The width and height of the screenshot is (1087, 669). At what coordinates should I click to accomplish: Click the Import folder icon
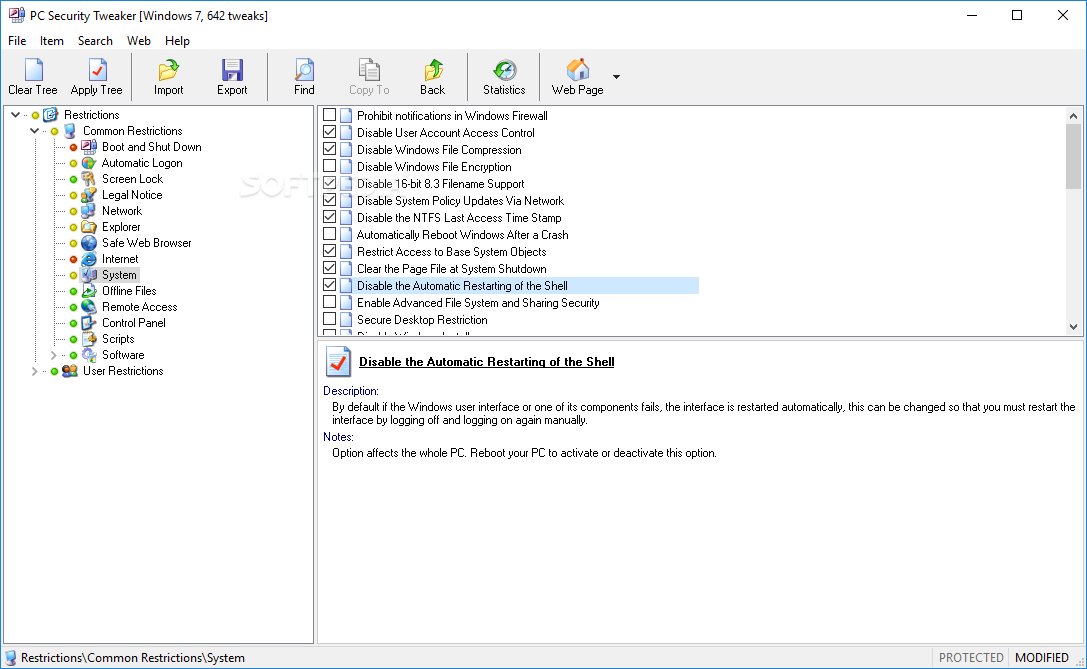coord(168,70)
